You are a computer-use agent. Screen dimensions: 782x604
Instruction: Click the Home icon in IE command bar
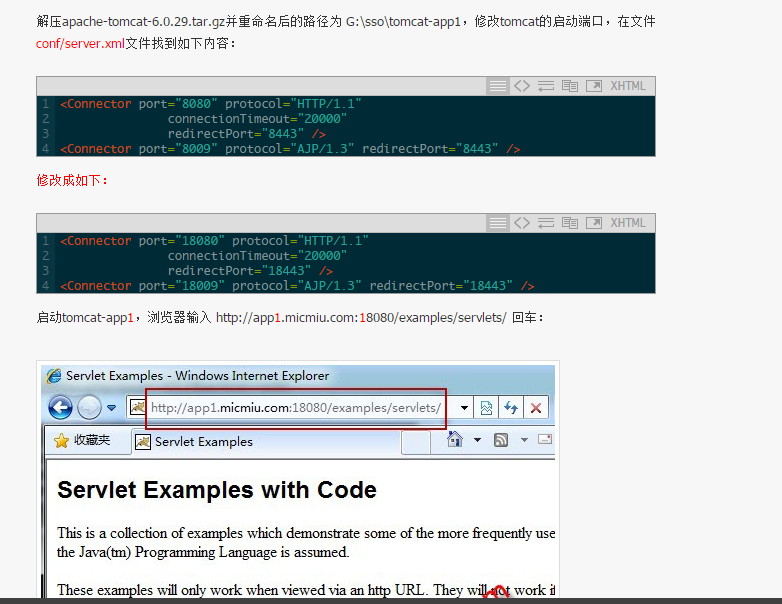pyautogui.click(x=455, y=439)
